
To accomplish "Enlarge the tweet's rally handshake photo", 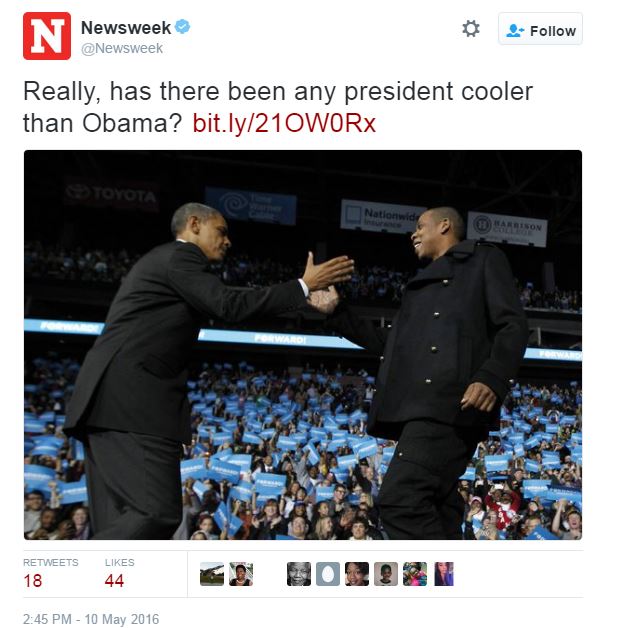I will pos(303,345).
